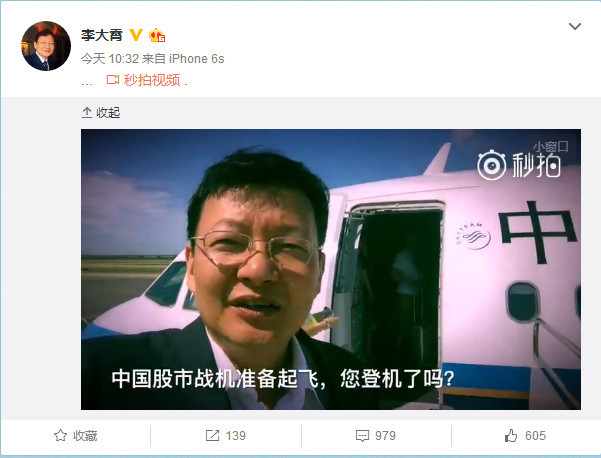
Task: Click the yellow V verification badge
Action: (x=136, y=35)
